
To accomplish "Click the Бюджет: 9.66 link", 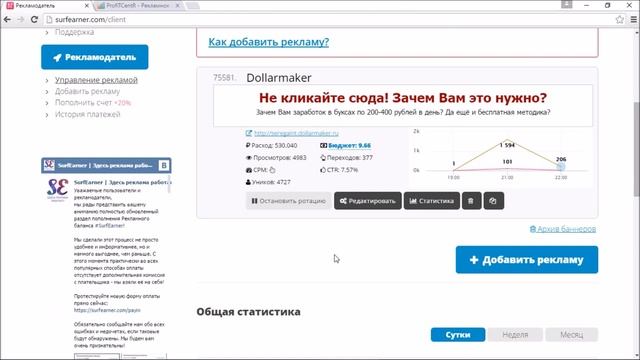I will click(x=349, y=145).
